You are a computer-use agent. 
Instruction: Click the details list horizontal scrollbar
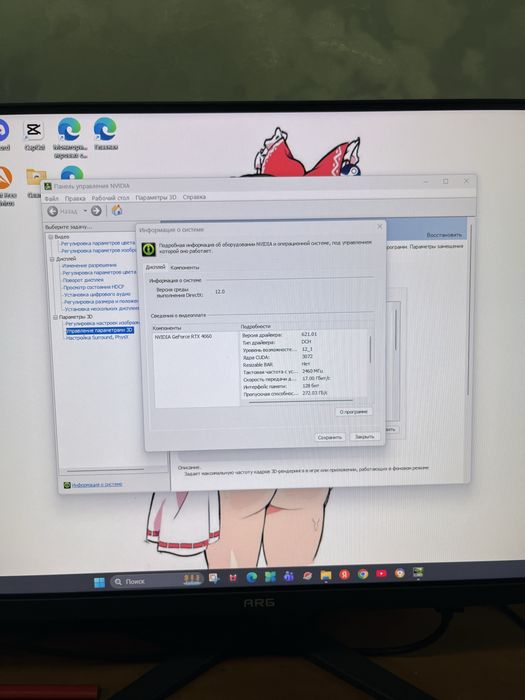click(300, 402)
